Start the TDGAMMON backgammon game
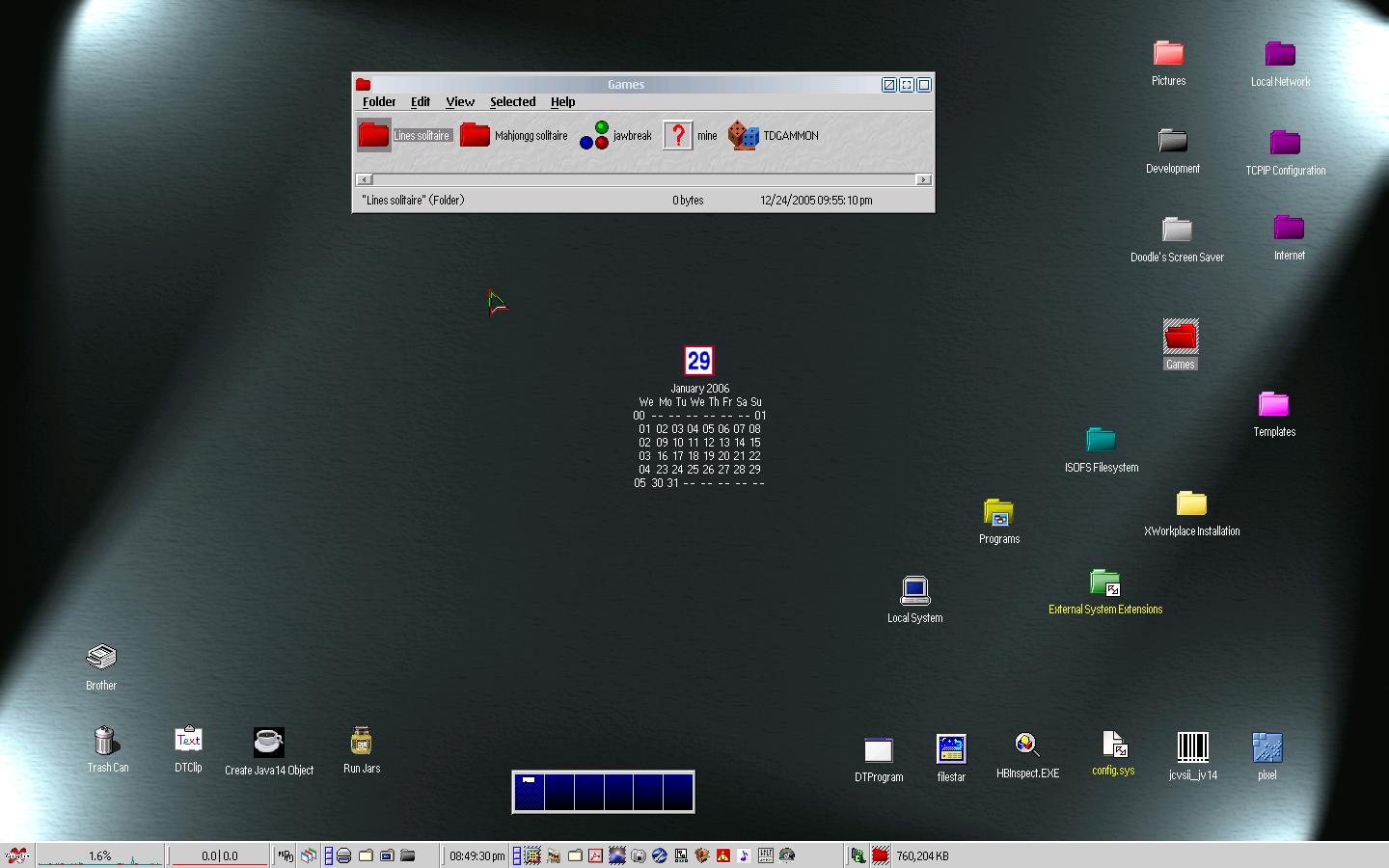The height and width of the screenshot is (868, 1389). (x=744, y=136)
